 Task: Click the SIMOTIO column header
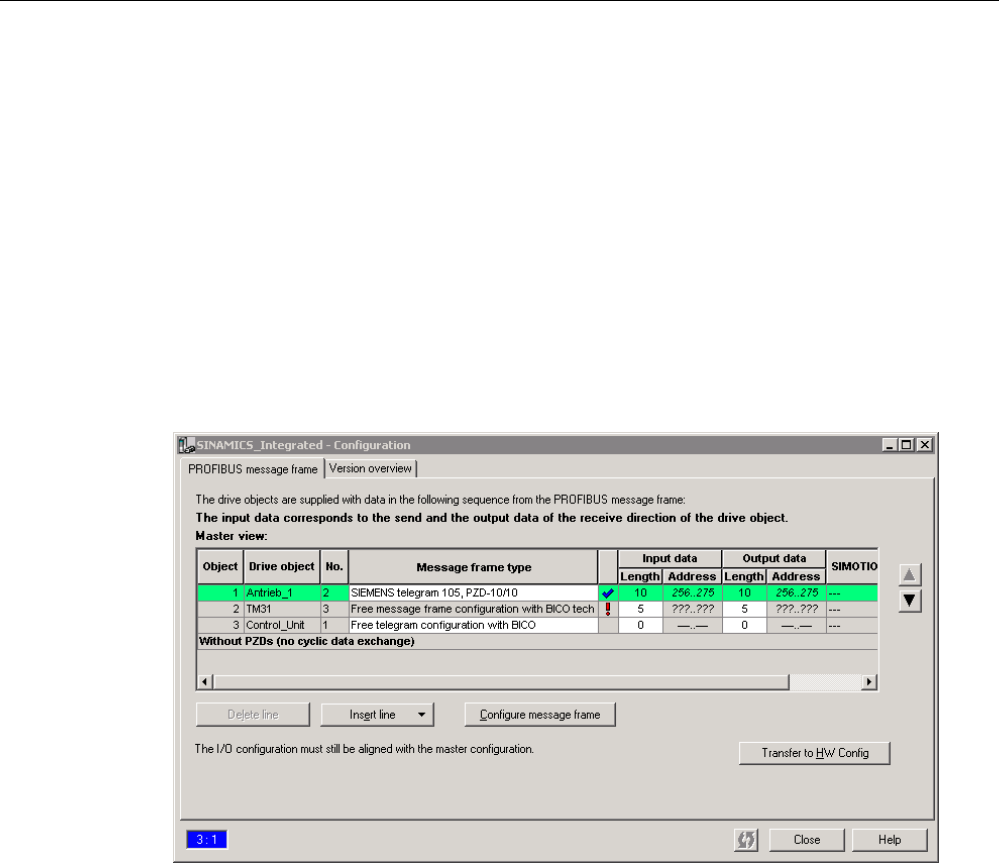click(852, 567)
